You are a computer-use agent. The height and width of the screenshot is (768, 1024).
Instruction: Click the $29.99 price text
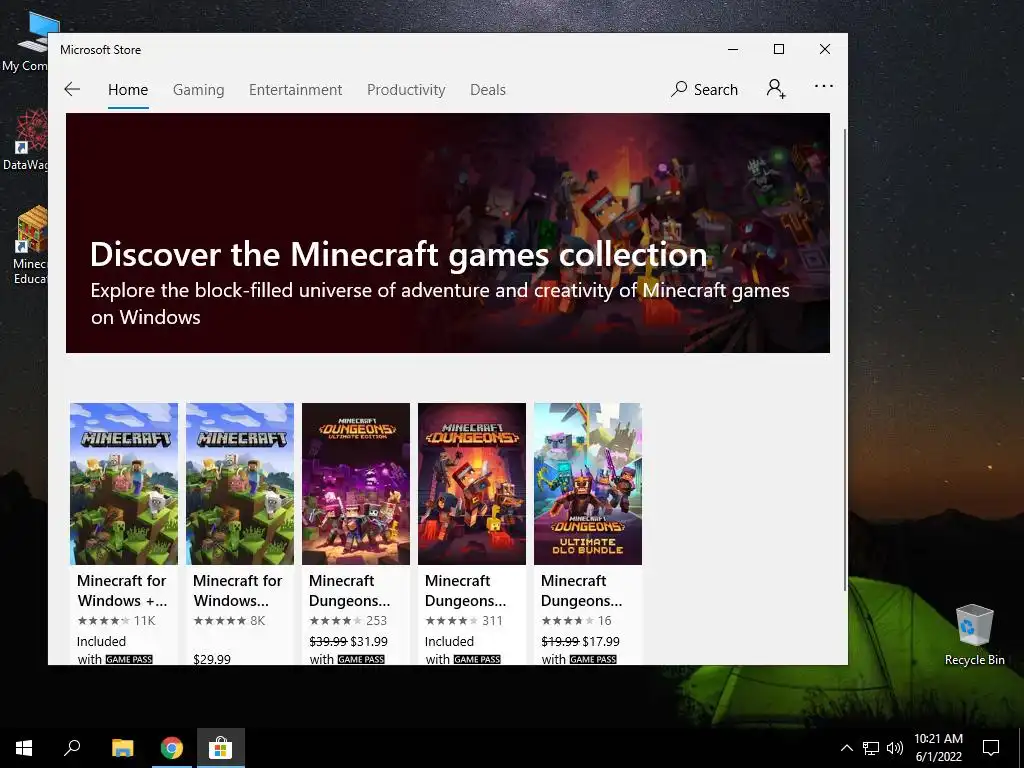tap(212, 659)
